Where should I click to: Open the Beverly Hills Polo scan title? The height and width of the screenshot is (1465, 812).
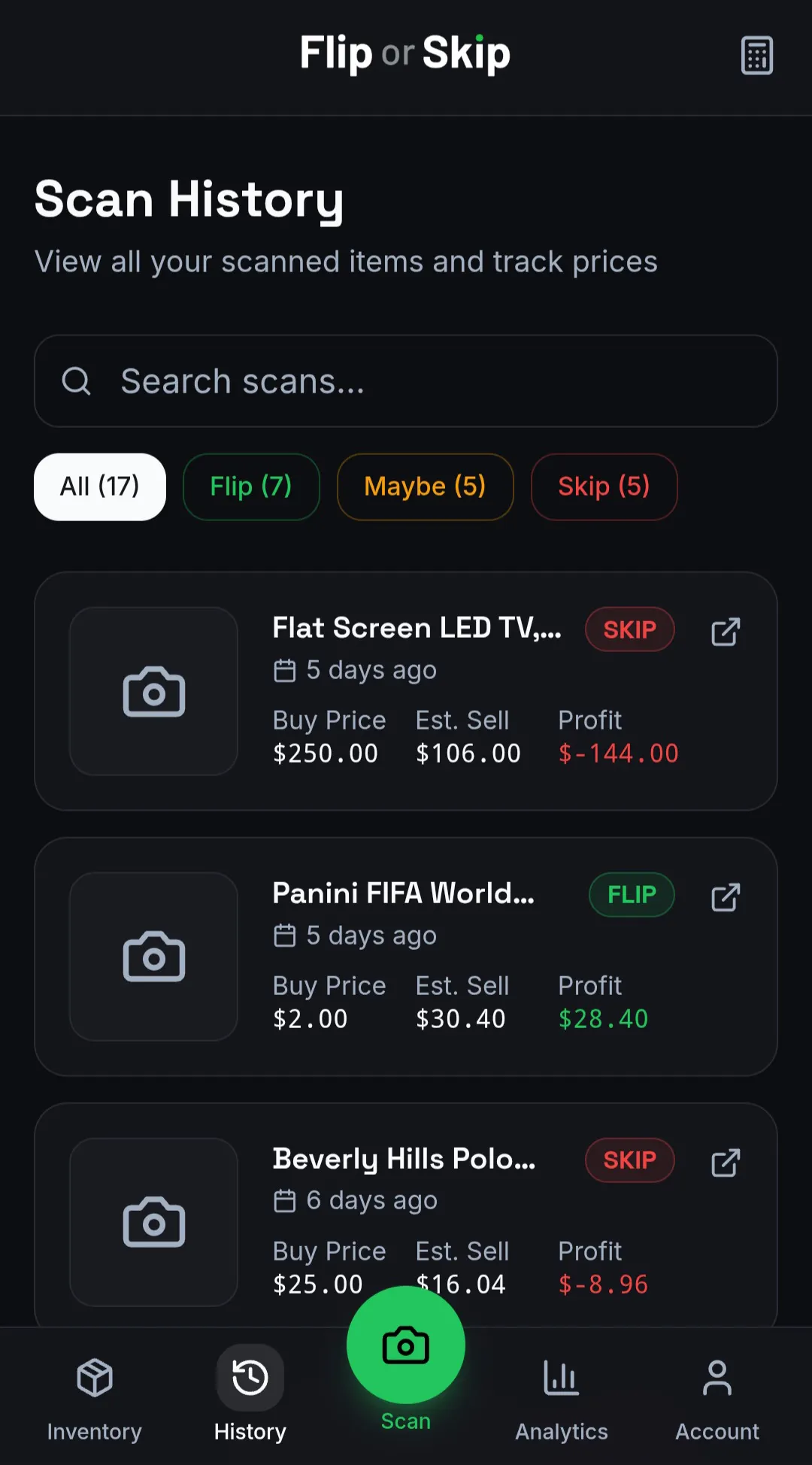click(404, 1159)
